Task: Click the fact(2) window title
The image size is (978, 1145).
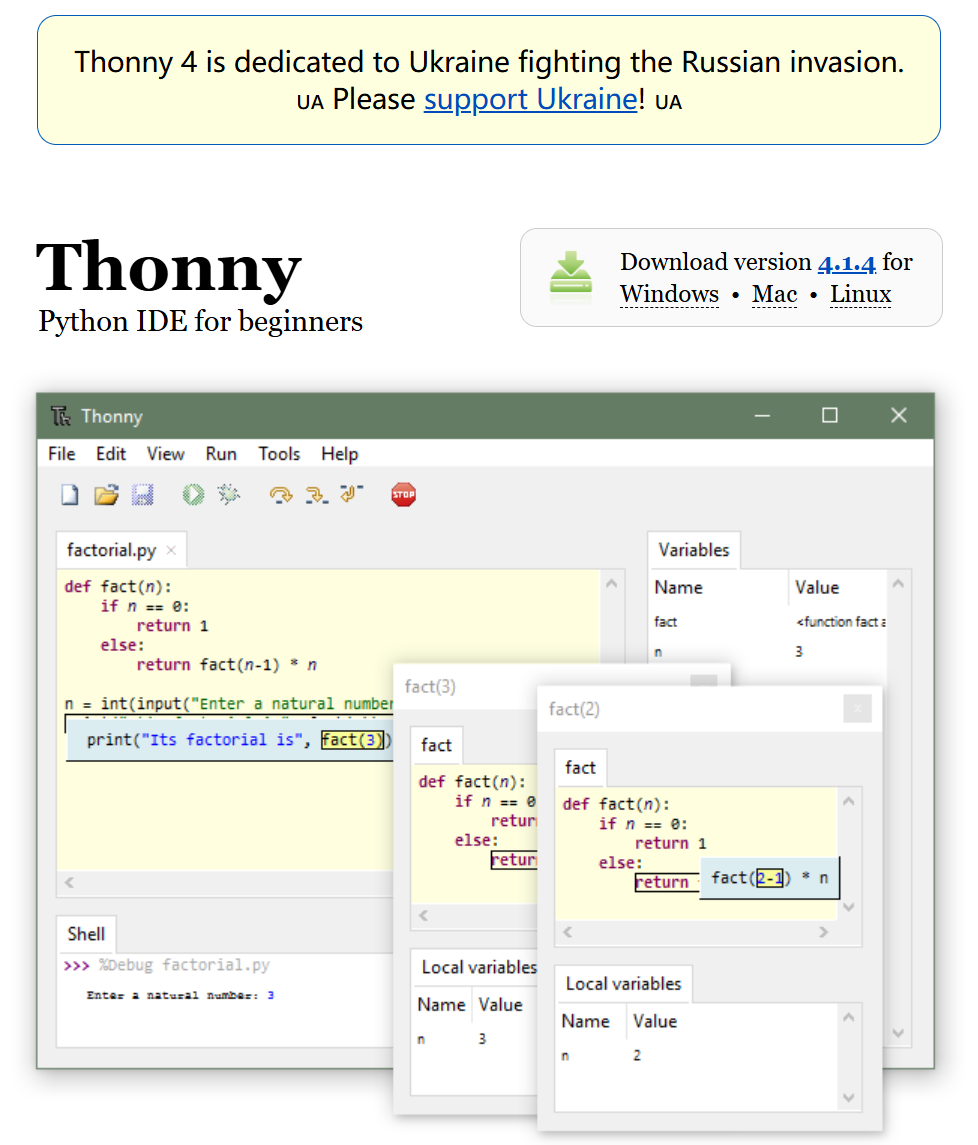Action: coord(574,709)
